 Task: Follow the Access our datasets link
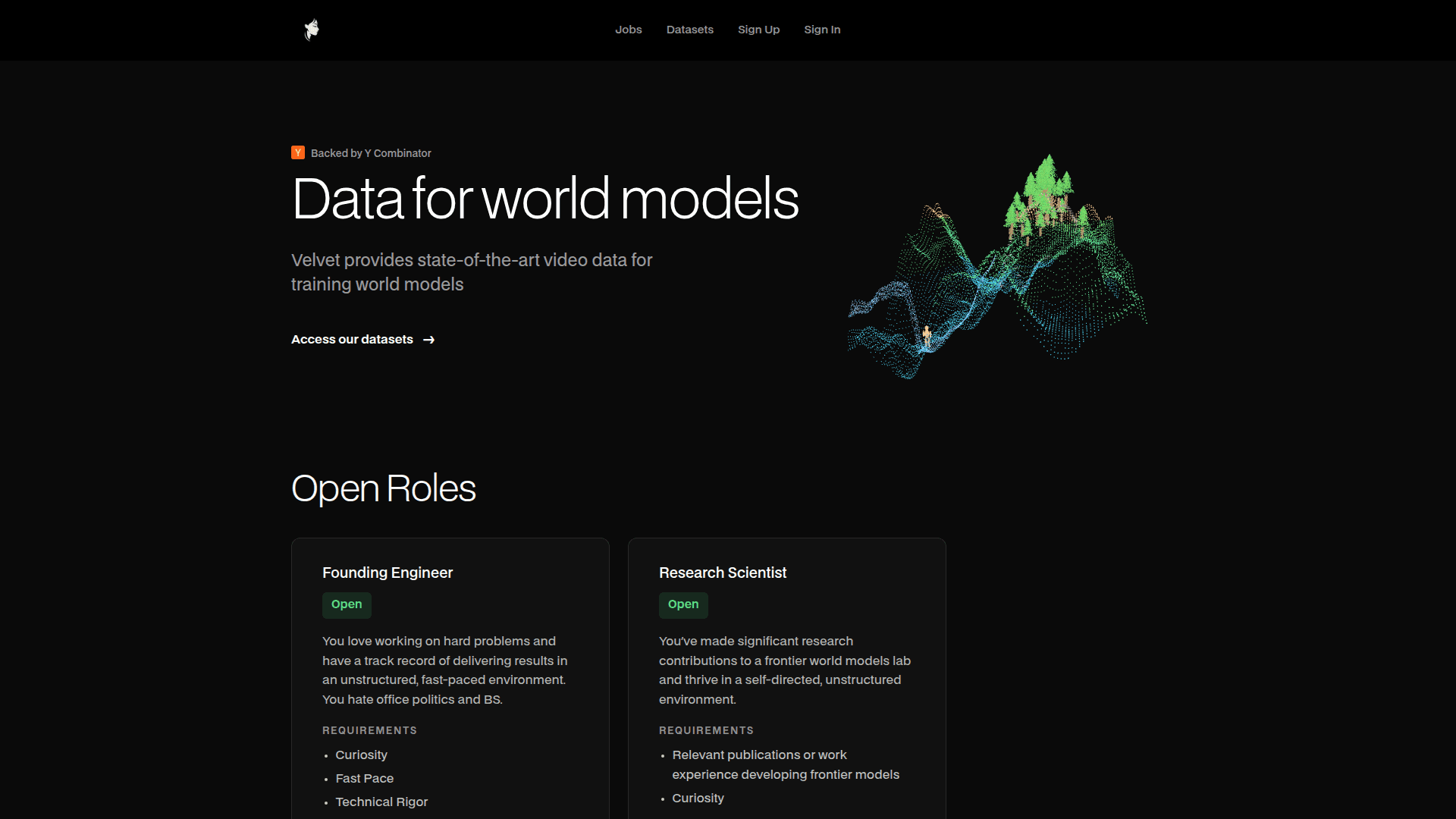coord(352,339)
